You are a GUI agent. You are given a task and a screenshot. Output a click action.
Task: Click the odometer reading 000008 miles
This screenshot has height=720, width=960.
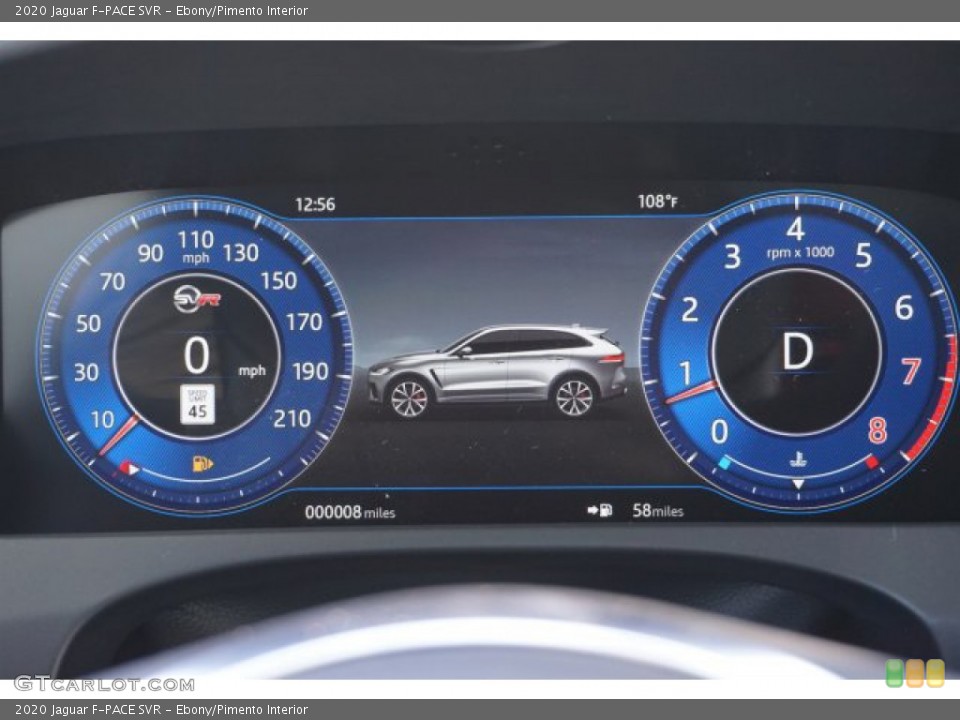[350, 511]
